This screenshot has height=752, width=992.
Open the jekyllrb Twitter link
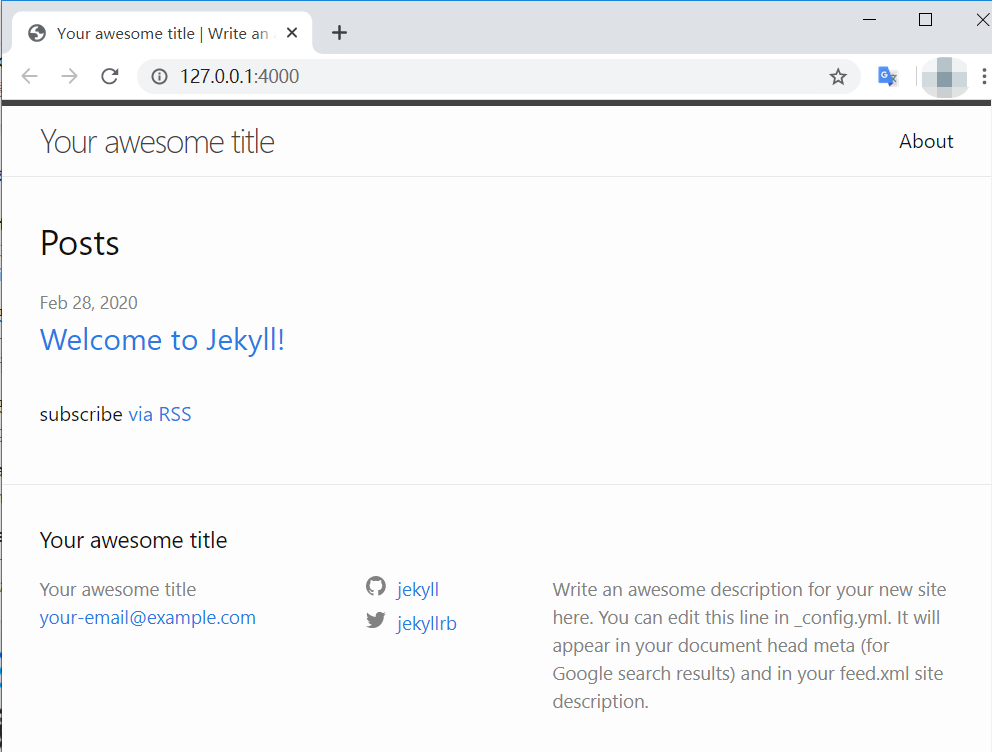tap(427, 624)
